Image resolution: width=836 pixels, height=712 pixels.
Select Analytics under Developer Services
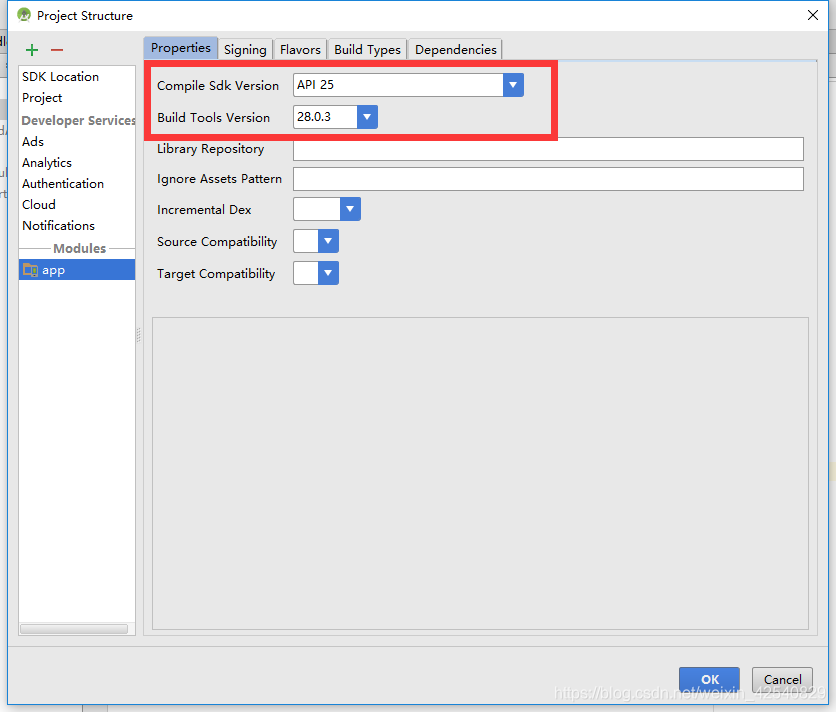(77, 163)
